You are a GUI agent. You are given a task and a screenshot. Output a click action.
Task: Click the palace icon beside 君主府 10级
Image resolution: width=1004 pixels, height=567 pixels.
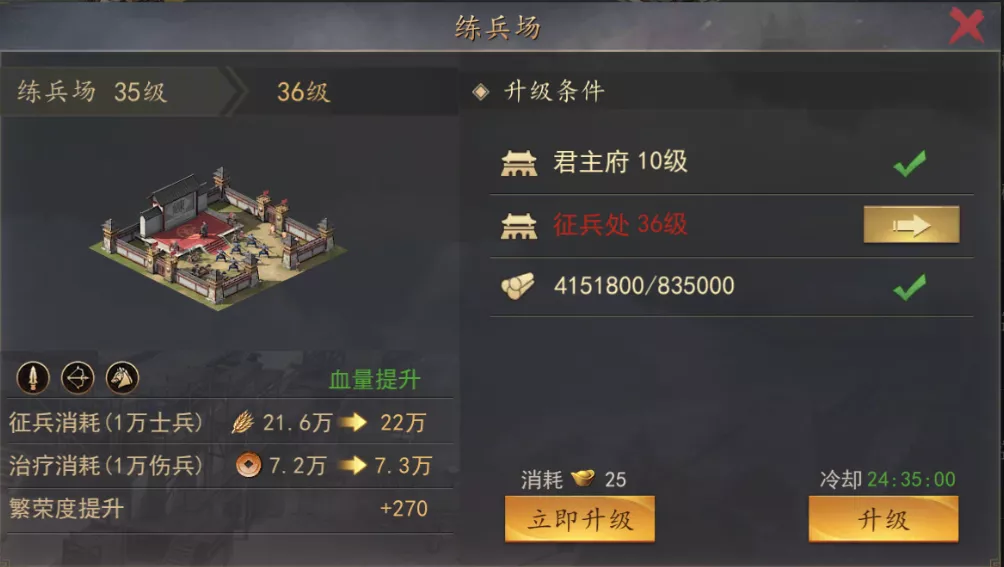[519, 163]
